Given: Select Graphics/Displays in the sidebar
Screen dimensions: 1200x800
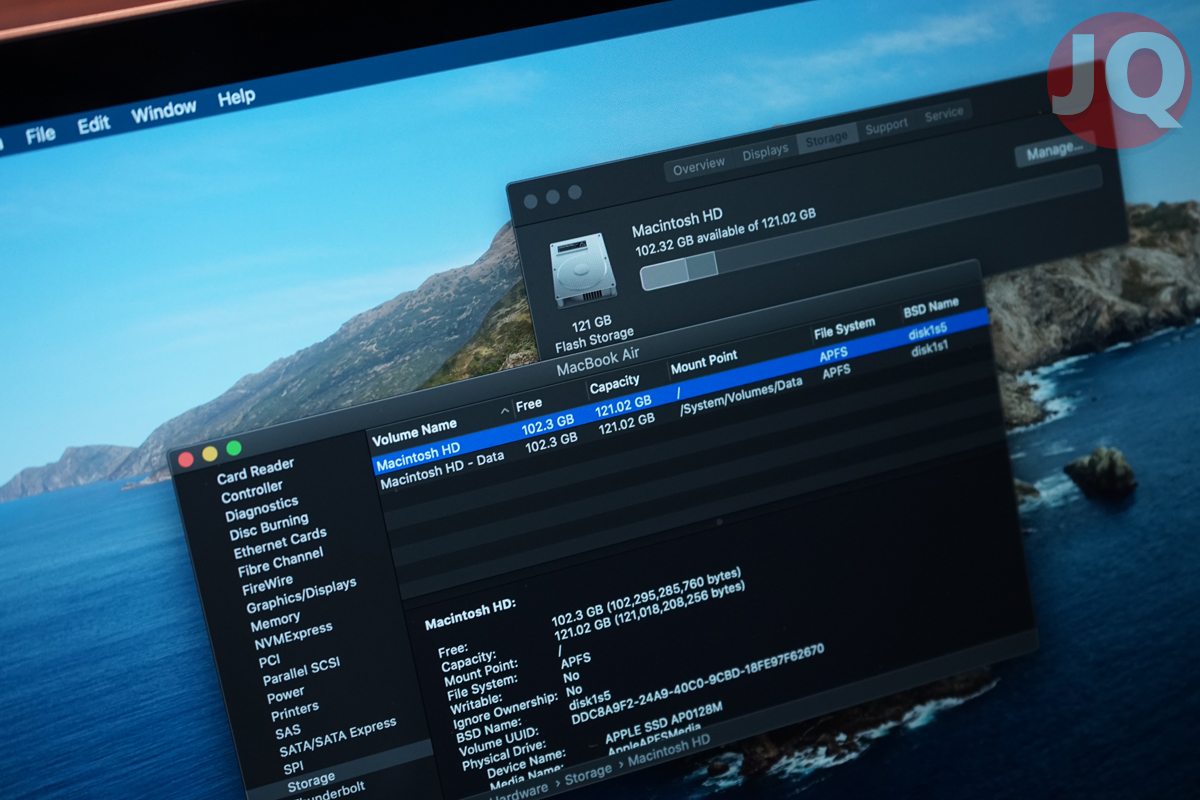Looking at the screenshot, I should pyautogui.click(x=301, y=596).
